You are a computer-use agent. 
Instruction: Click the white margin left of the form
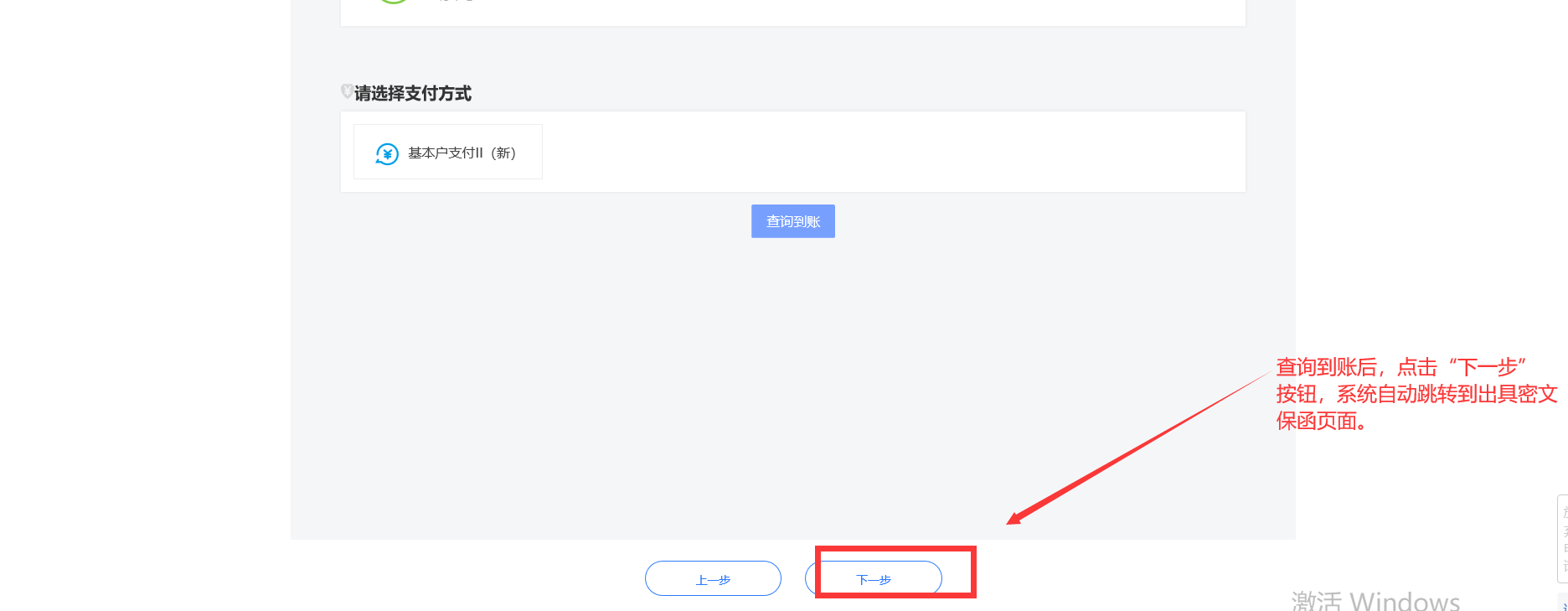pos(142,293)
